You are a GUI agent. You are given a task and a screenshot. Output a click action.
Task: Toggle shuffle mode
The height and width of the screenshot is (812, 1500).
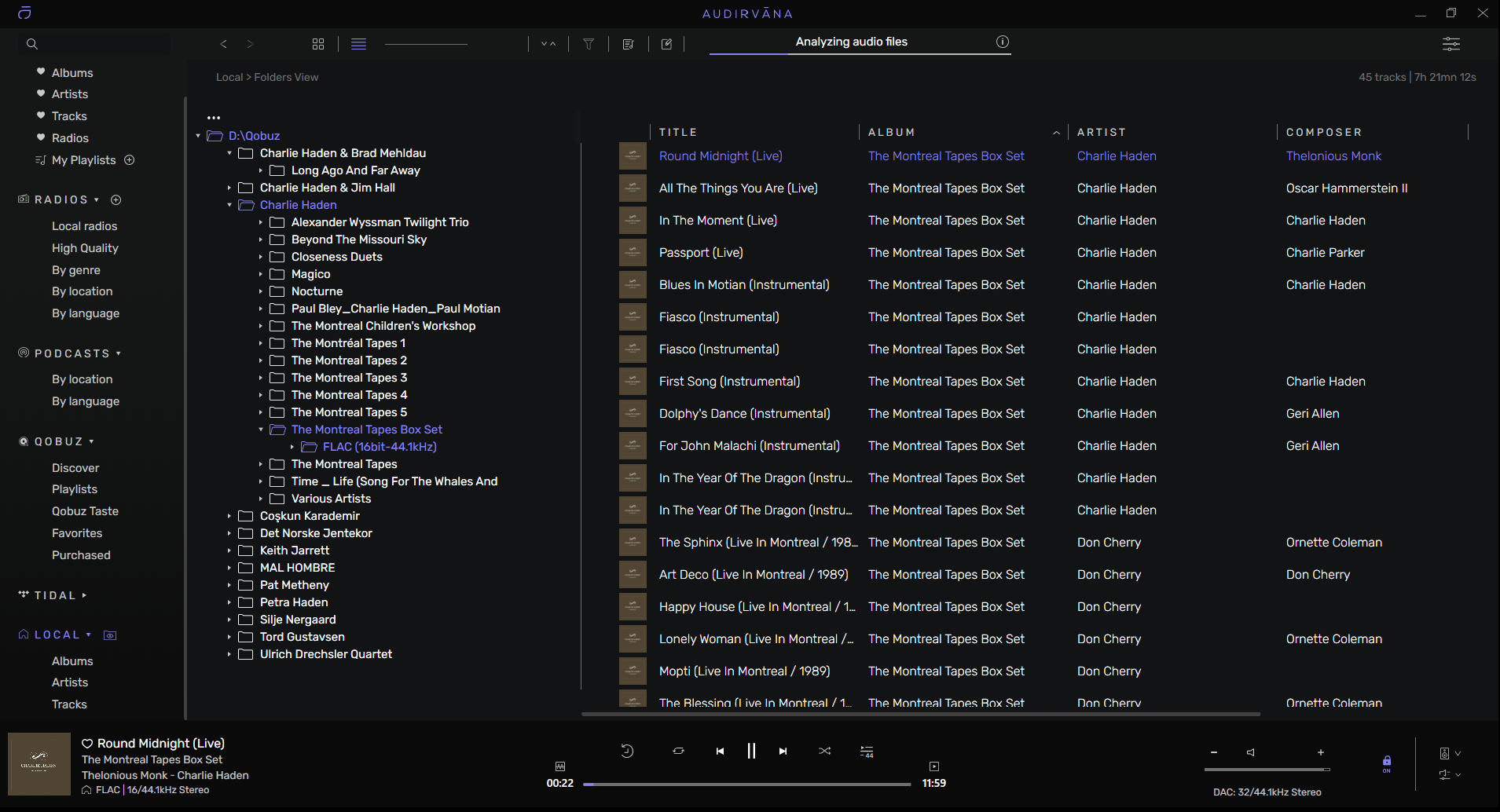pyautogui.click(x=824, y=751)
